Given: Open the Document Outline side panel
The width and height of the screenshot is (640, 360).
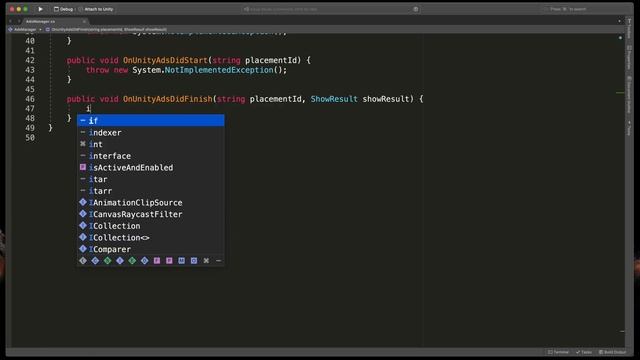Looking at the screenshot, I should (x=629, y=94).
